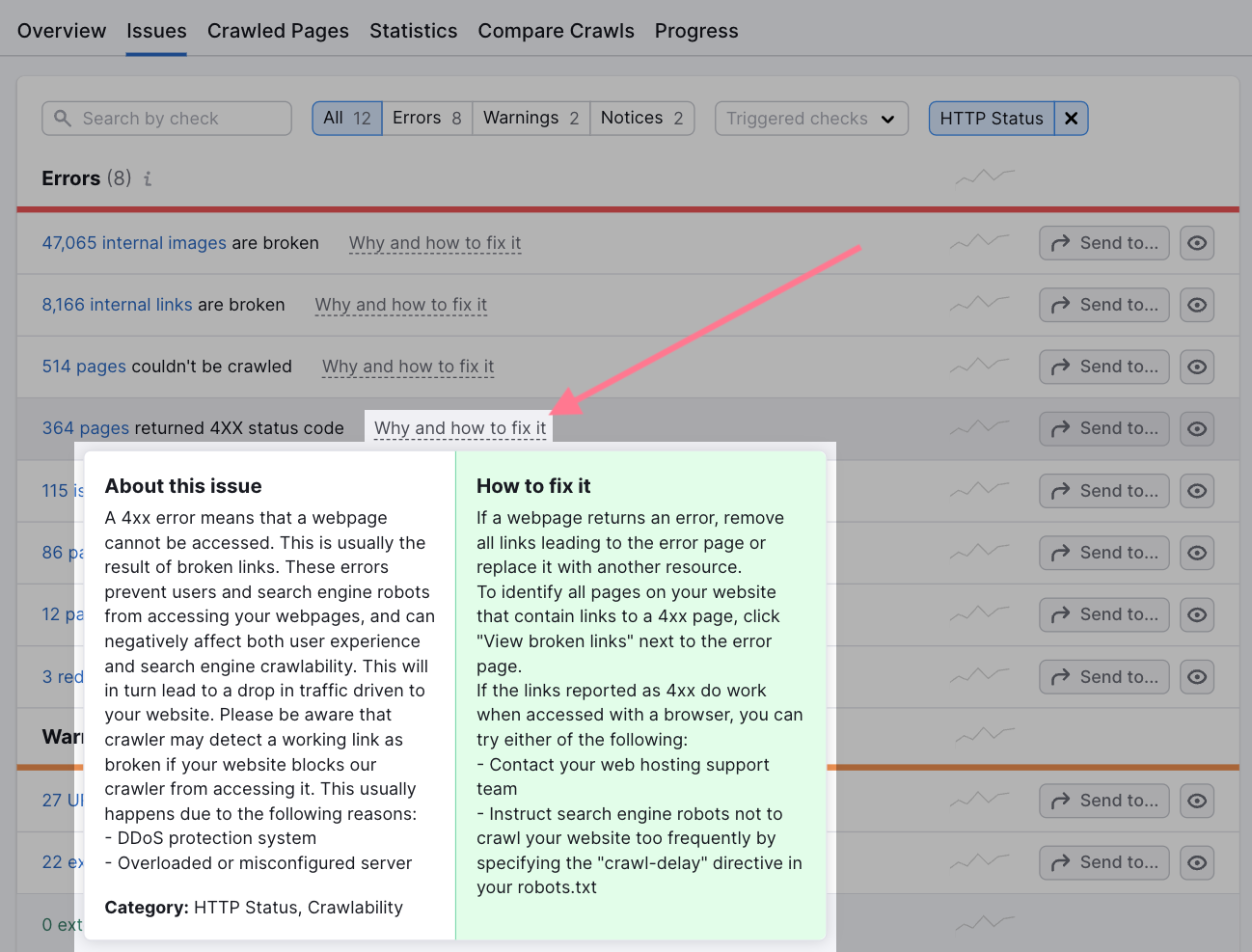Screen dimensions: 1252x952
Task: Hide the 4XX status code issue
Action: (1197, 428)
